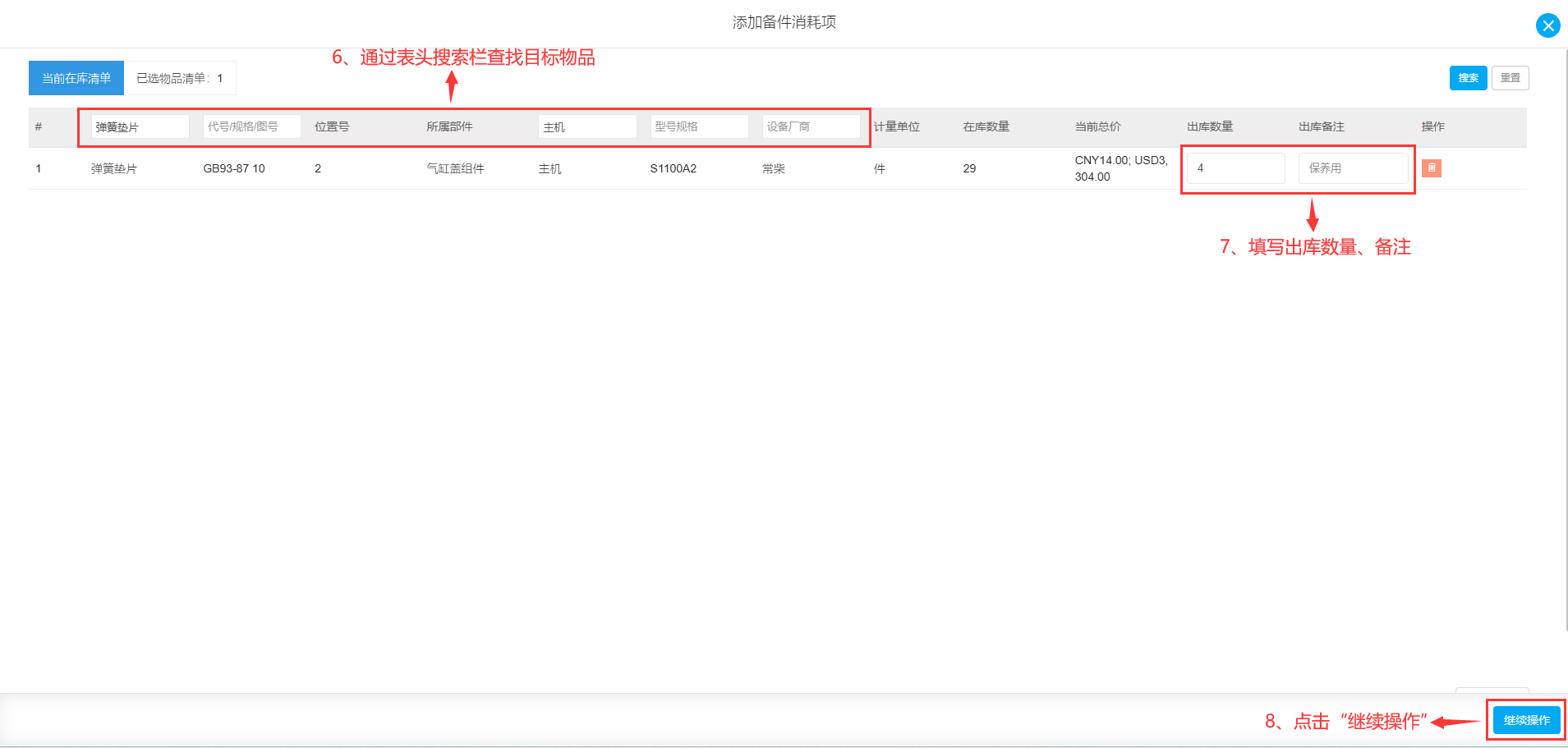The image size is (1568, 748).
Task: Focus the 代号/规格/图号 filter field
Action: [252, 126]
